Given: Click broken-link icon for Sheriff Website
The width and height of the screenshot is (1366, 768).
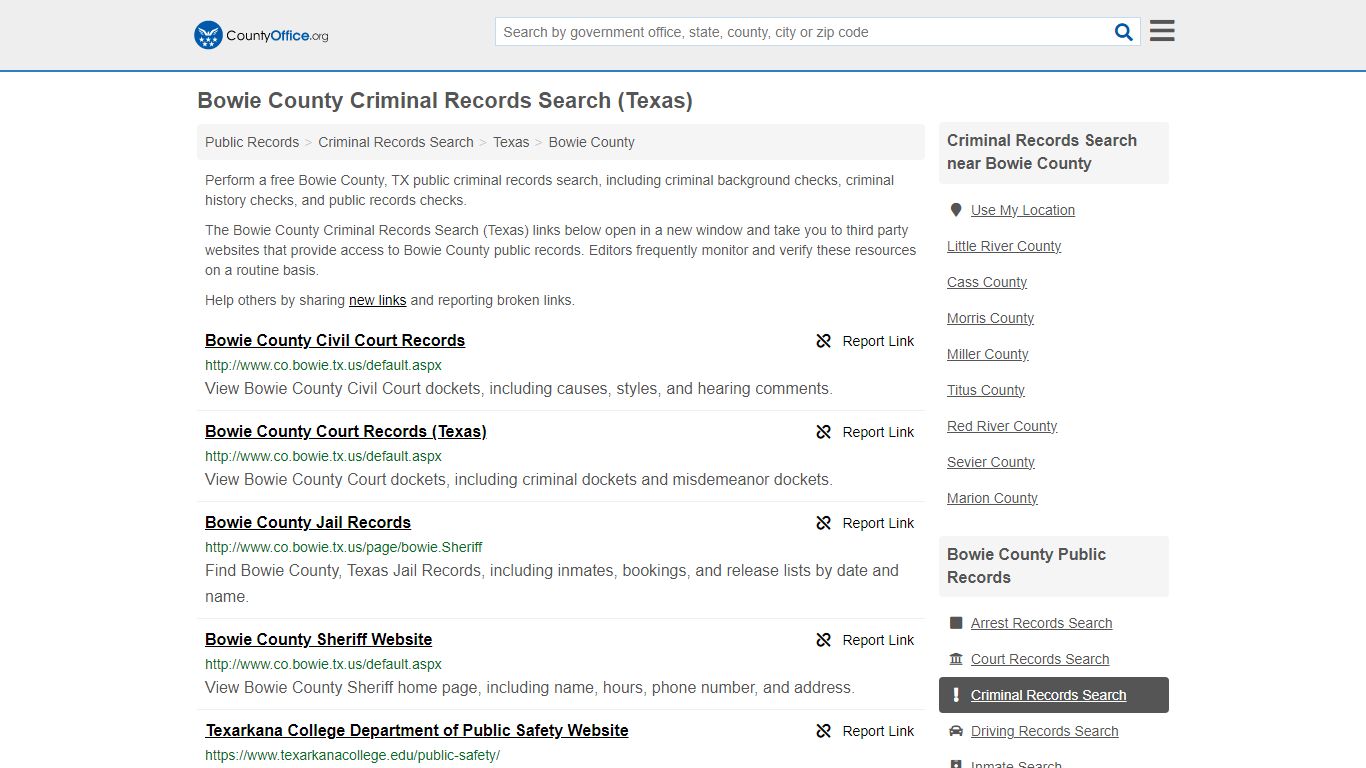Looking at the screenshot, I should click(x=823, y=640).
